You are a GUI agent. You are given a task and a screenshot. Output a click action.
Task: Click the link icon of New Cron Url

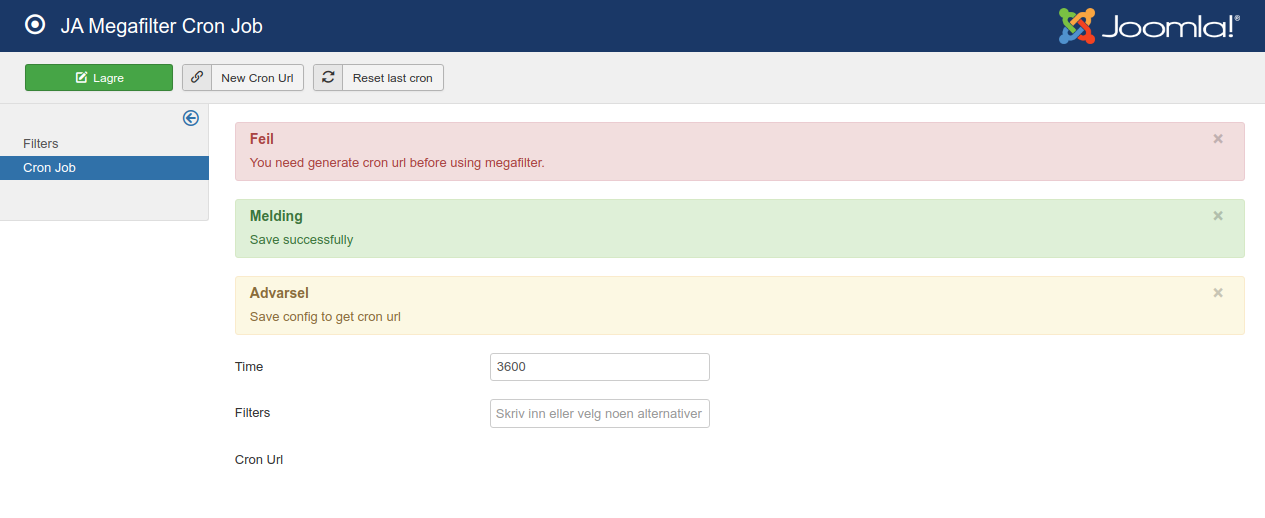coord(197,78)
